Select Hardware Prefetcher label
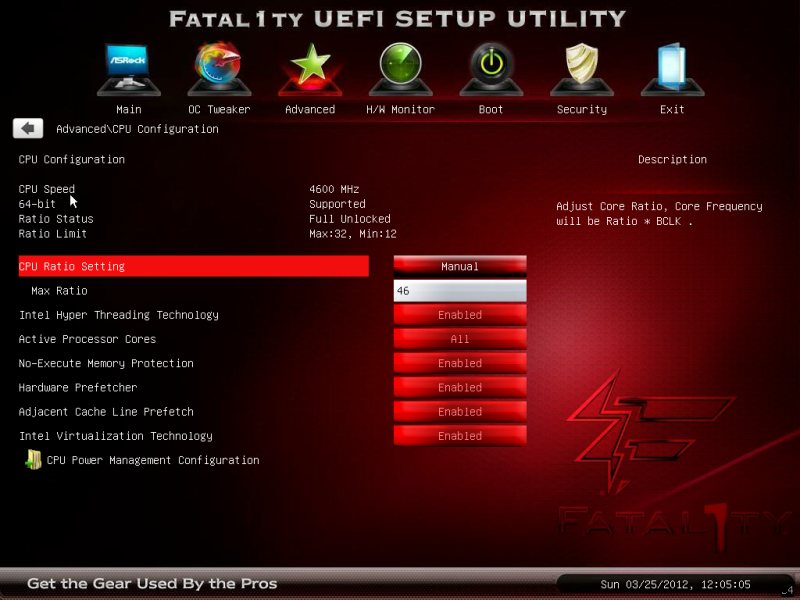The width and height of the screenshot is (800, 600). (x=78, y=388)
